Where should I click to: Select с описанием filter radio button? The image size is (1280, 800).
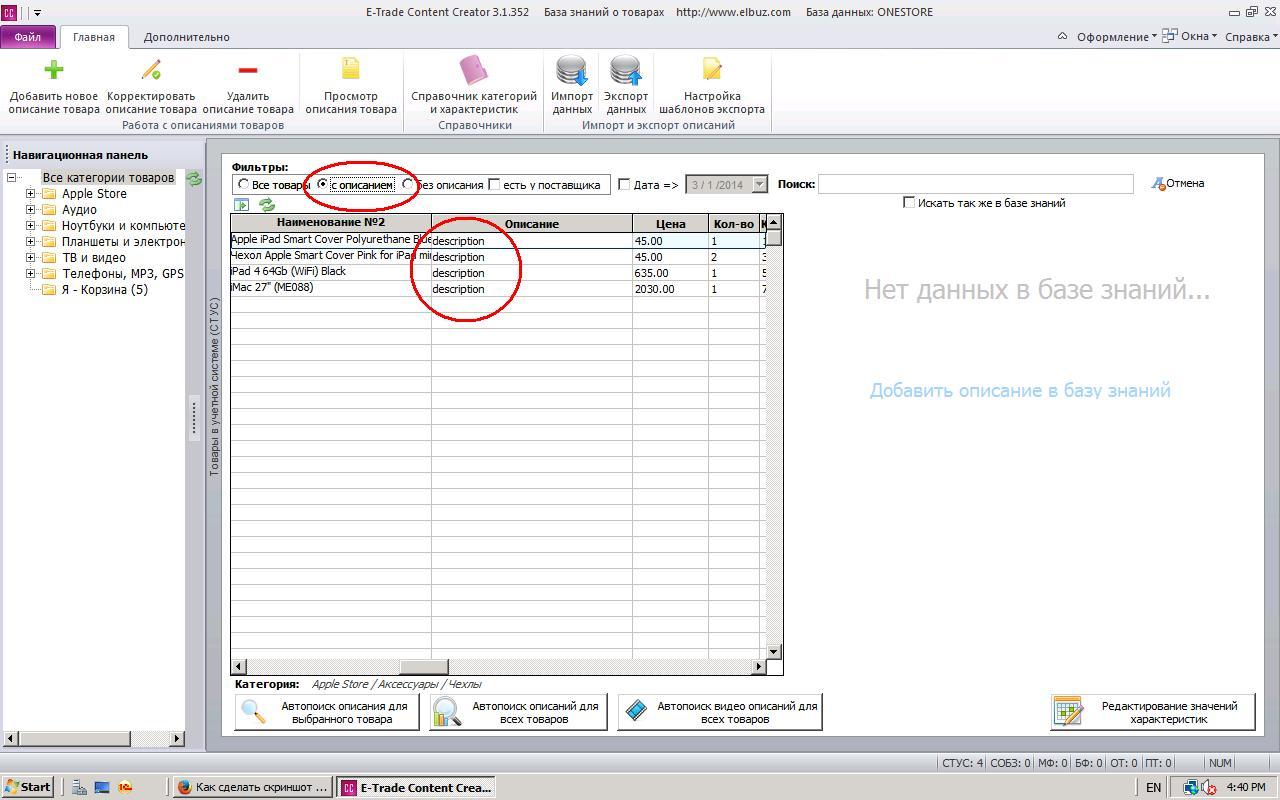322,184
